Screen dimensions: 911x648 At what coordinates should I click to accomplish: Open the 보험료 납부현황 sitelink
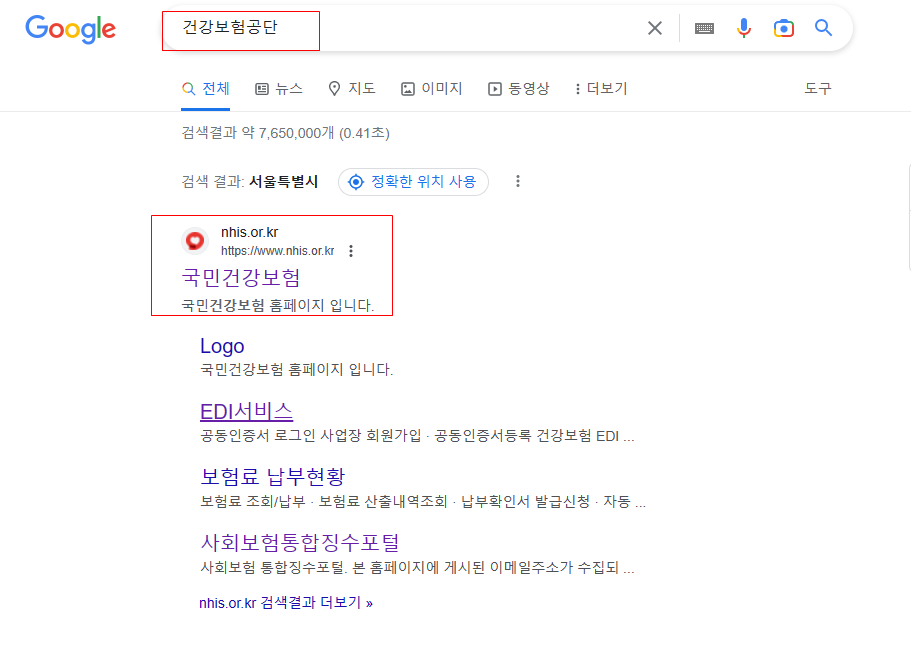tap(272, 477)
